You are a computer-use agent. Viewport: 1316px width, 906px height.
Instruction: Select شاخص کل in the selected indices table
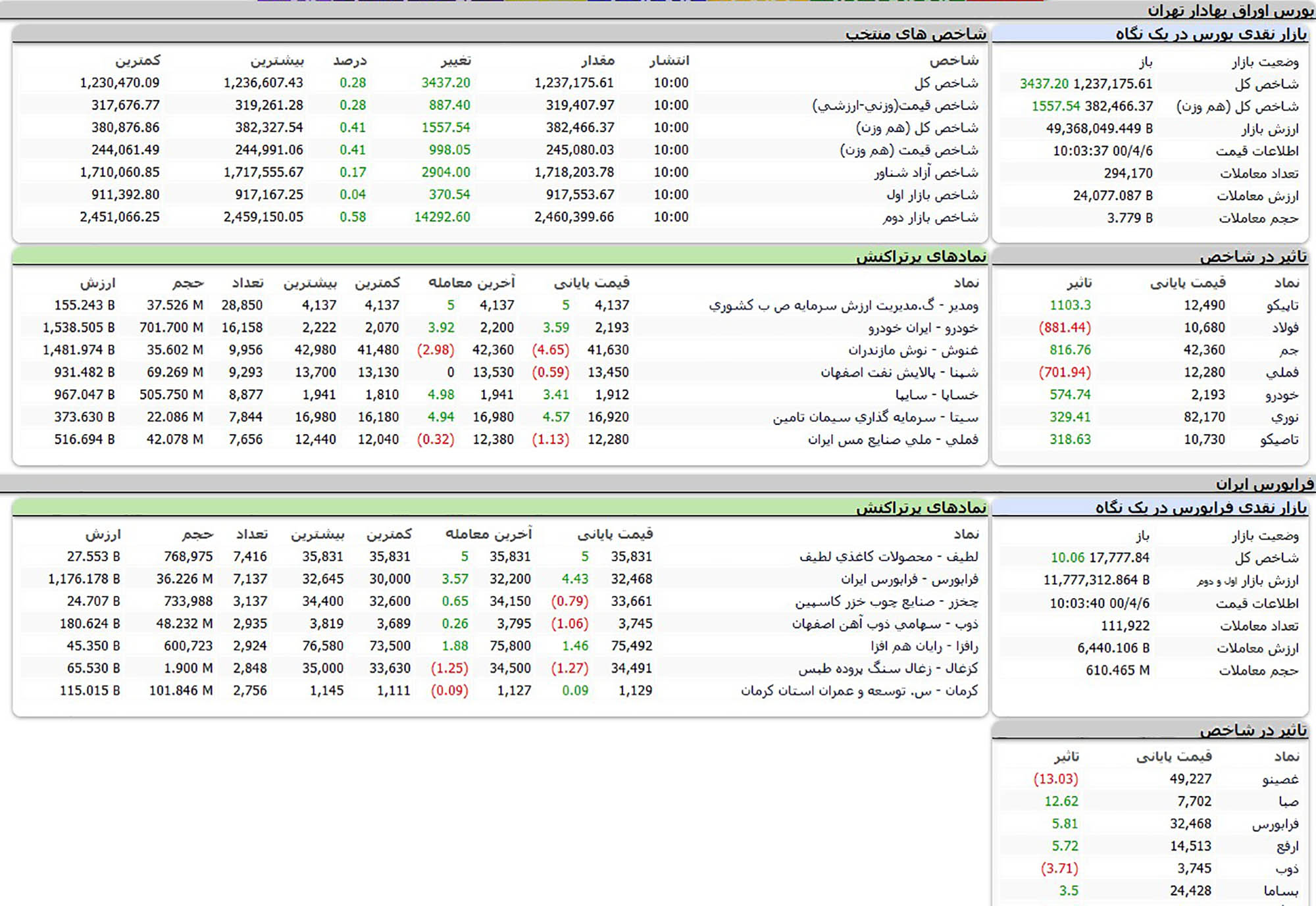click(x=946, y=83)
